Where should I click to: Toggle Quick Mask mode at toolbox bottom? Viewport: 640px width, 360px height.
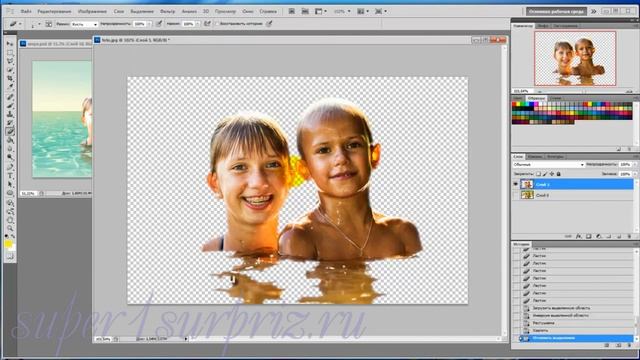click(x=10, y=257)
